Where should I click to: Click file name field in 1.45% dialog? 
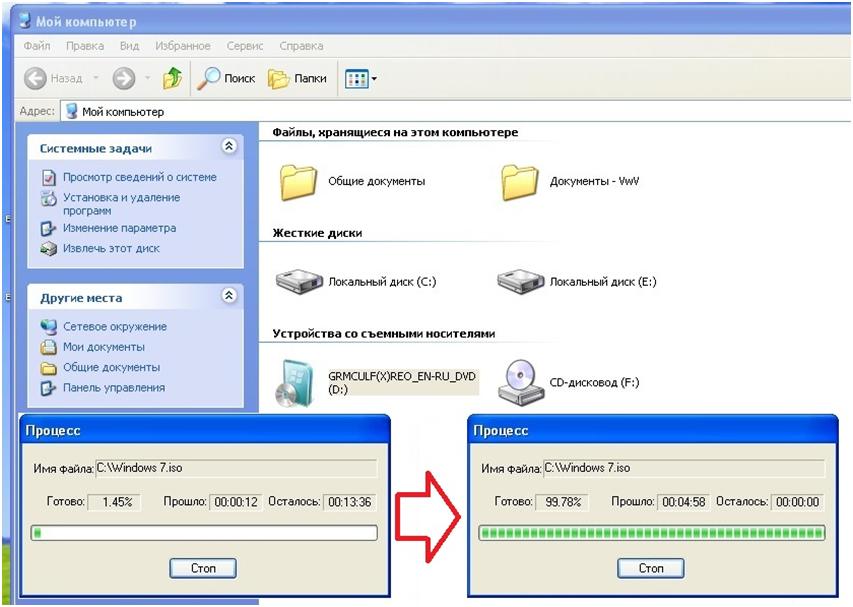236,468
